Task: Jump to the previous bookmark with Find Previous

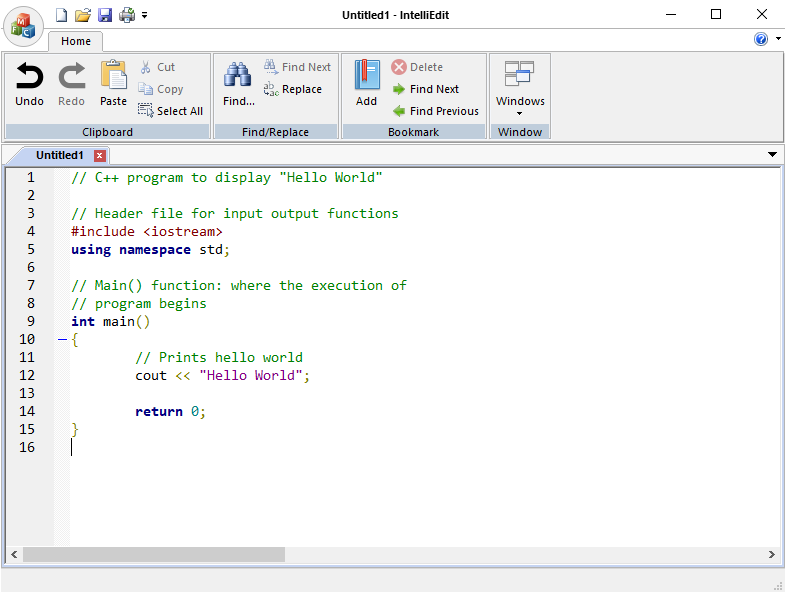Action: 435,111
